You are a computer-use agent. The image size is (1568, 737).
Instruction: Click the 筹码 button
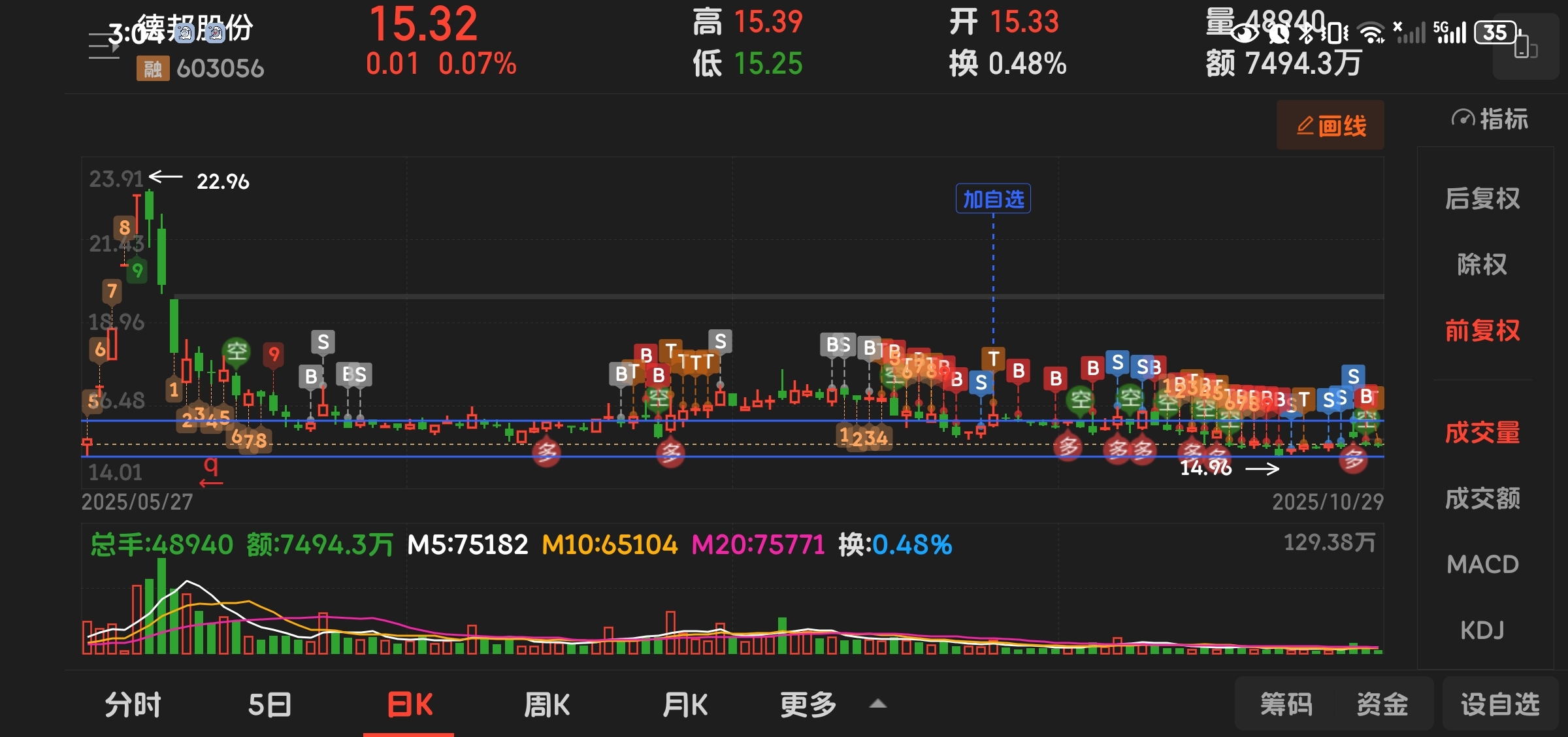(1286, 705)
